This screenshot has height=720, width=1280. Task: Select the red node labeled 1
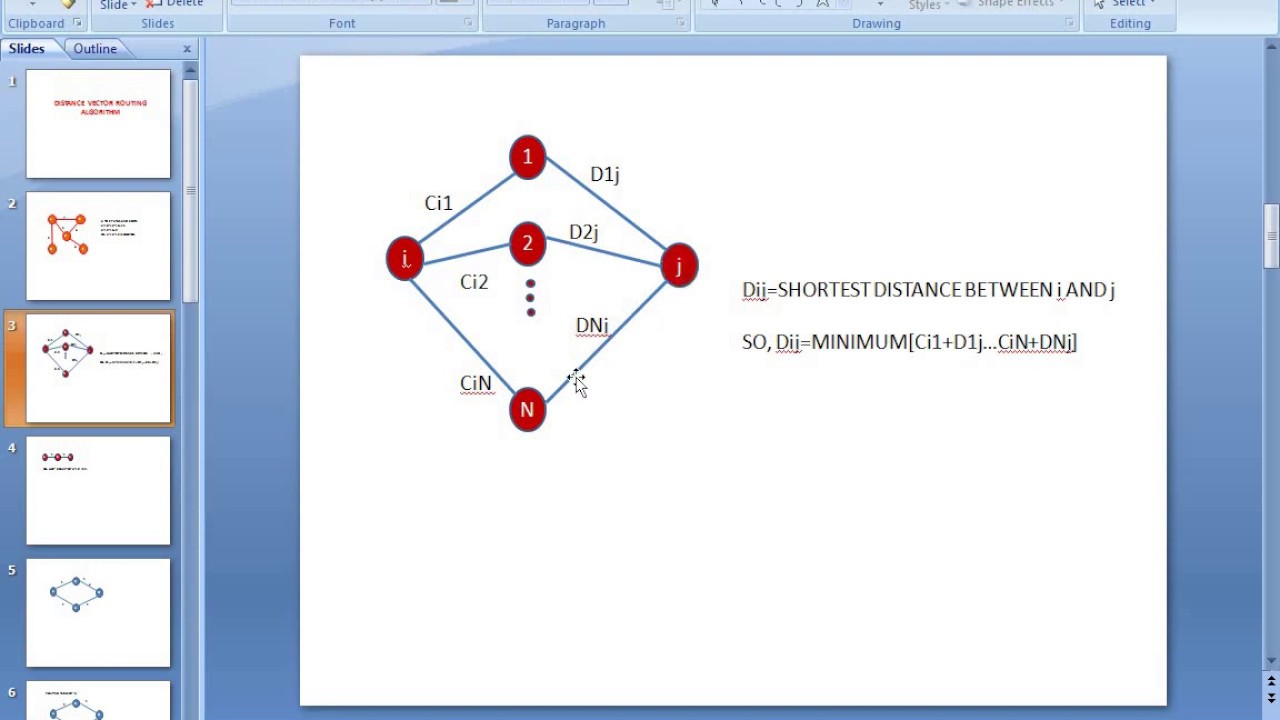(527, 157)
